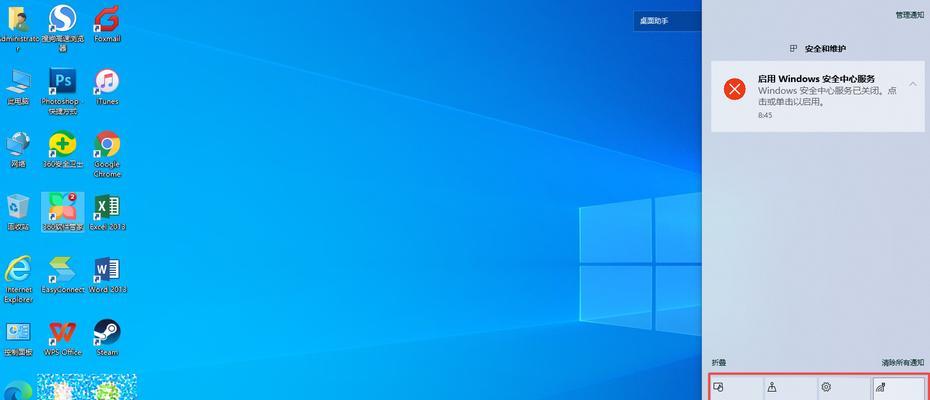Open the 启用 Windows 安全中心服务 notification
This screenshot has width=930, height=400.
[x=817, y=96]
